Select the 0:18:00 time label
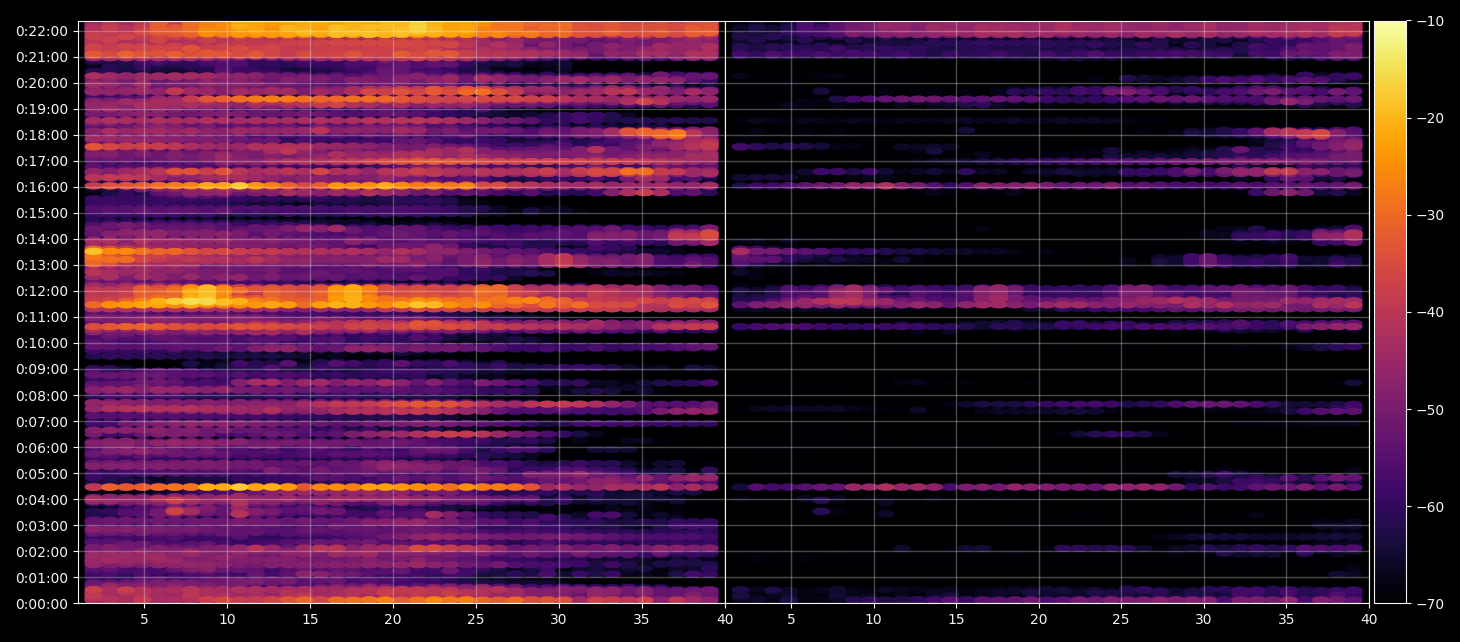Viewport: 1460px width, 642px height. pyautogui.click(x=42, y=135)
